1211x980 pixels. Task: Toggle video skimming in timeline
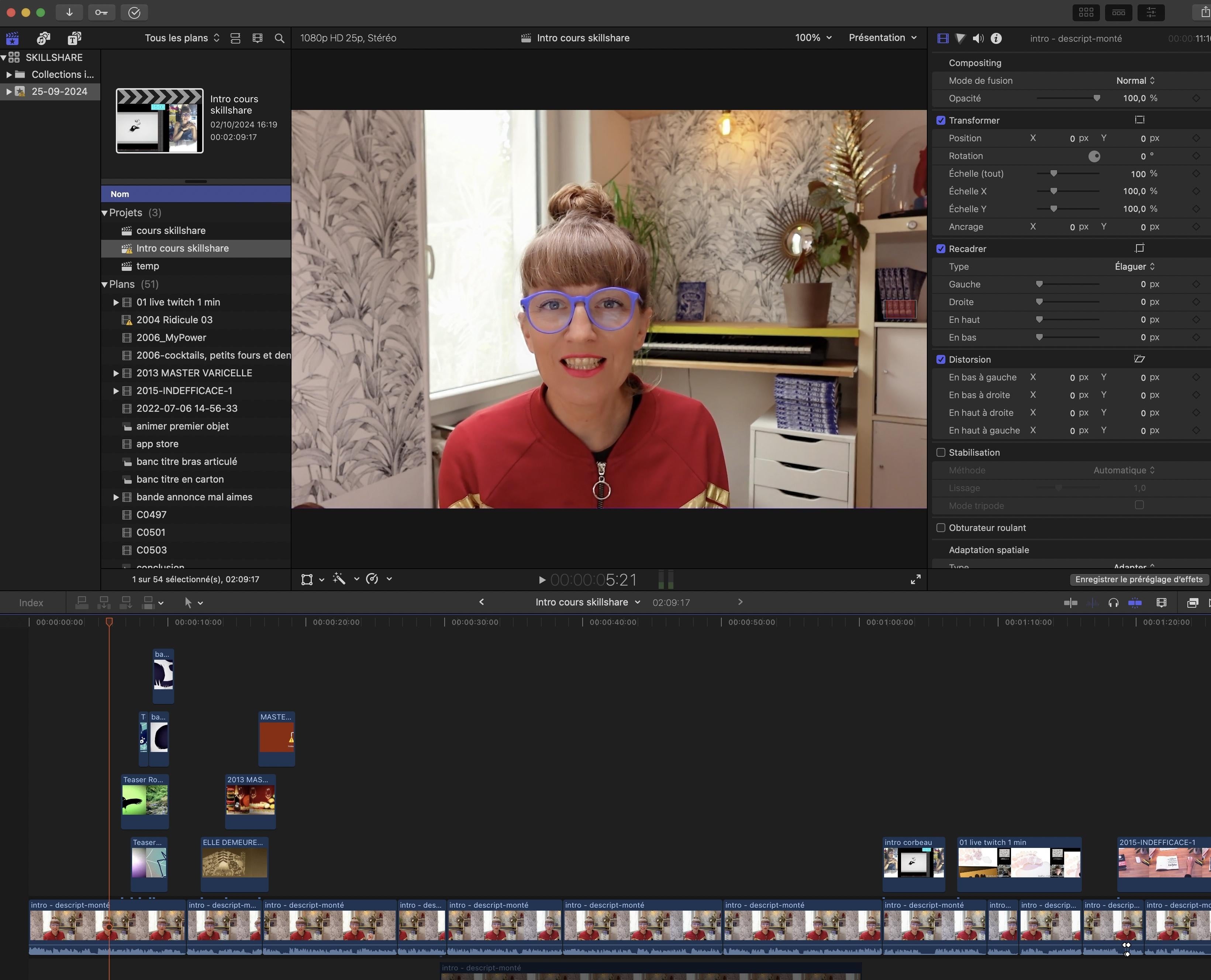click(1070, 603)
